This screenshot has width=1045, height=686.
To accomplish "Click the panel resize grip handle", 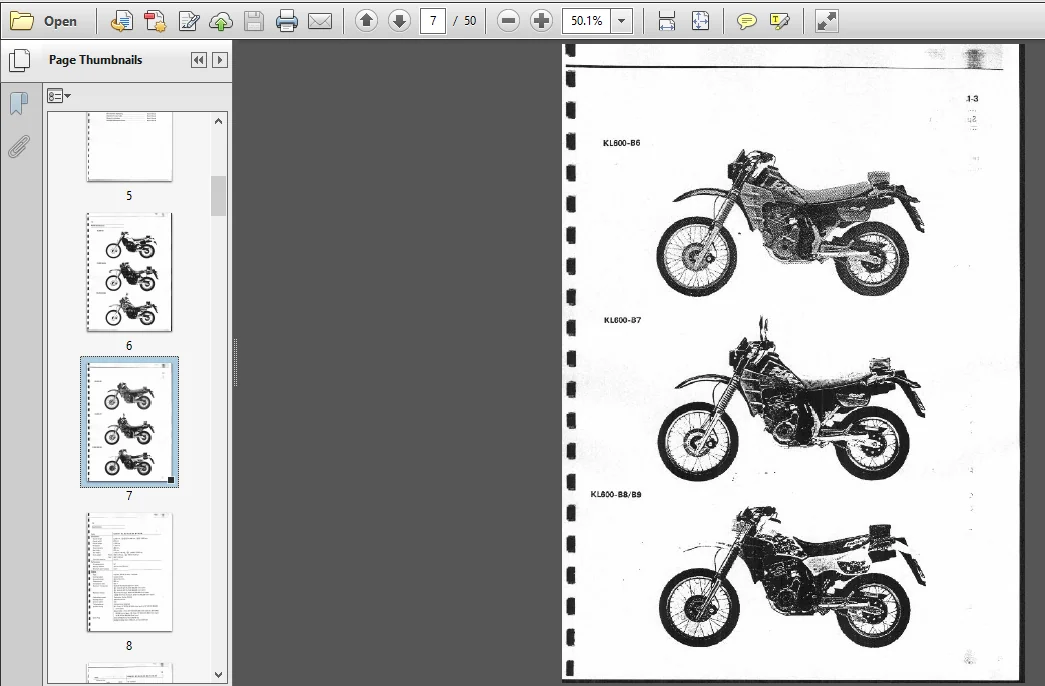I will pyautogui.click(x=235, y=363).
